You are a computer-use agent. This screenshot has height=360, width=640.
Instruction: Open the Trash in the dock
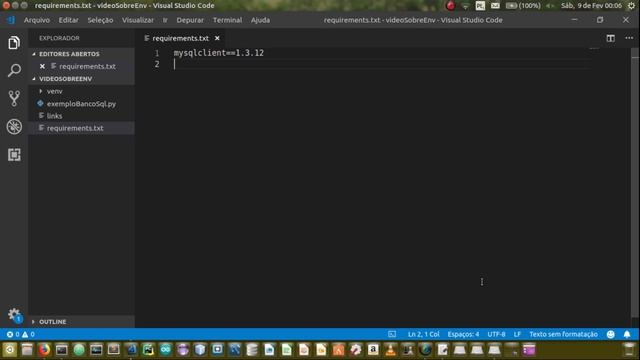tap(629, 350)
